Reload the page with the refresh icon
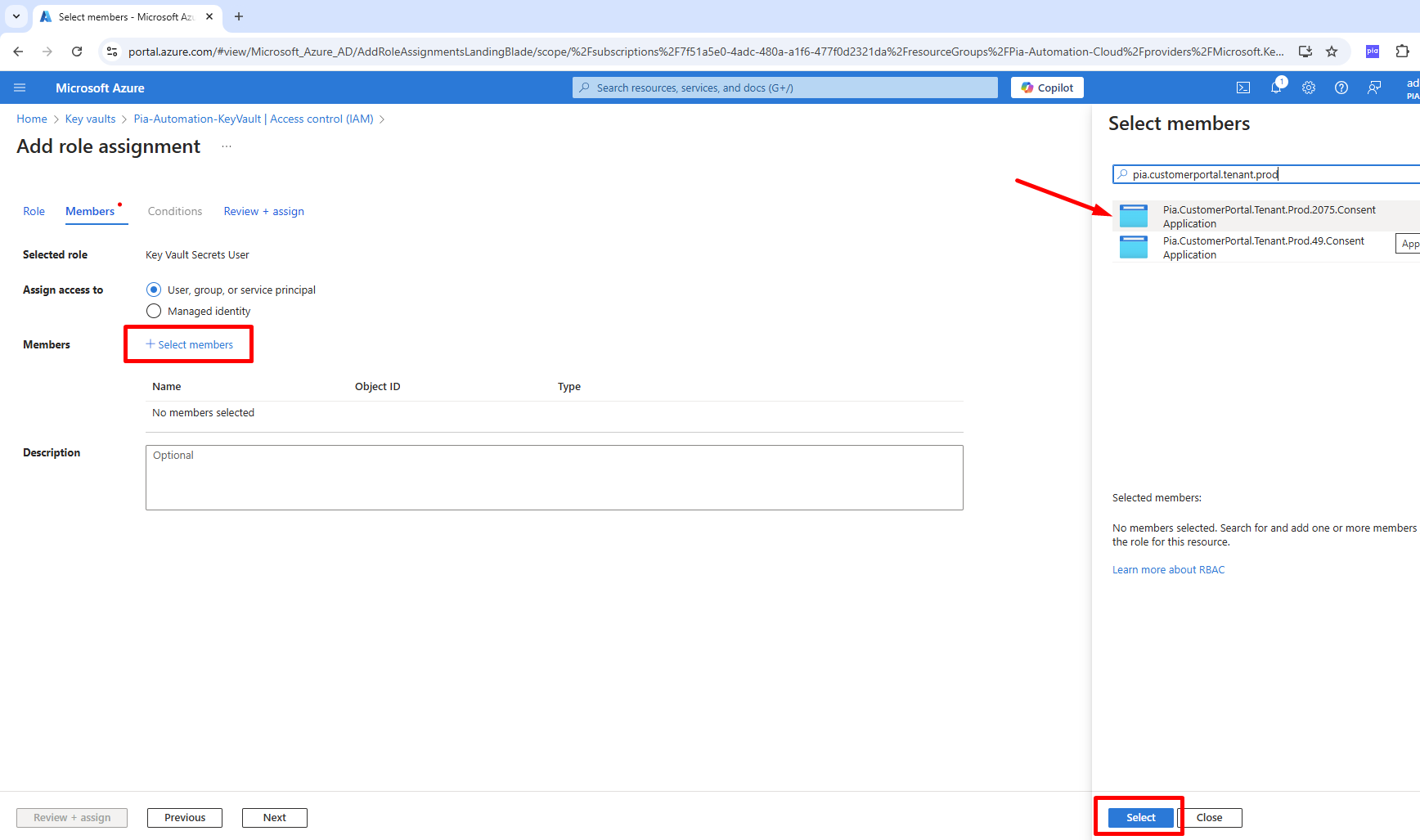 [x=77, y=52]
